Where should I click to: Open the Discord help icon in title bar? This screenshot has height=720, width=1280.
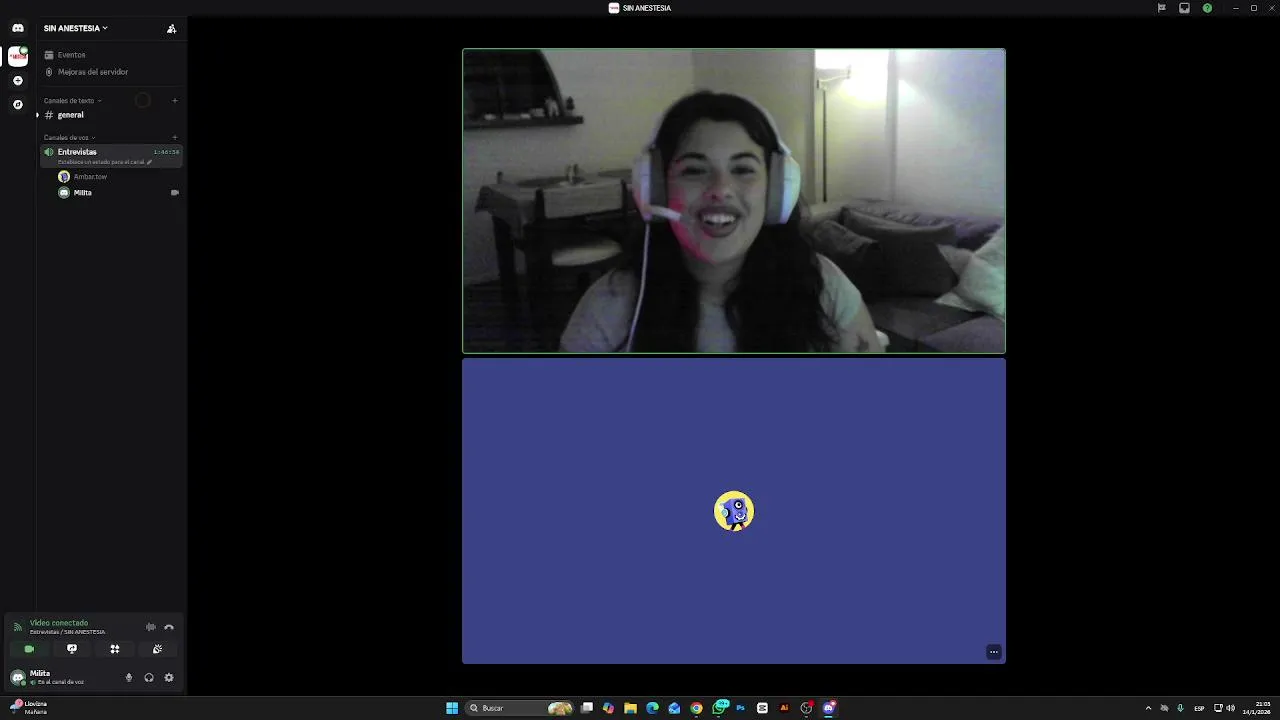tap(1207, 8)
